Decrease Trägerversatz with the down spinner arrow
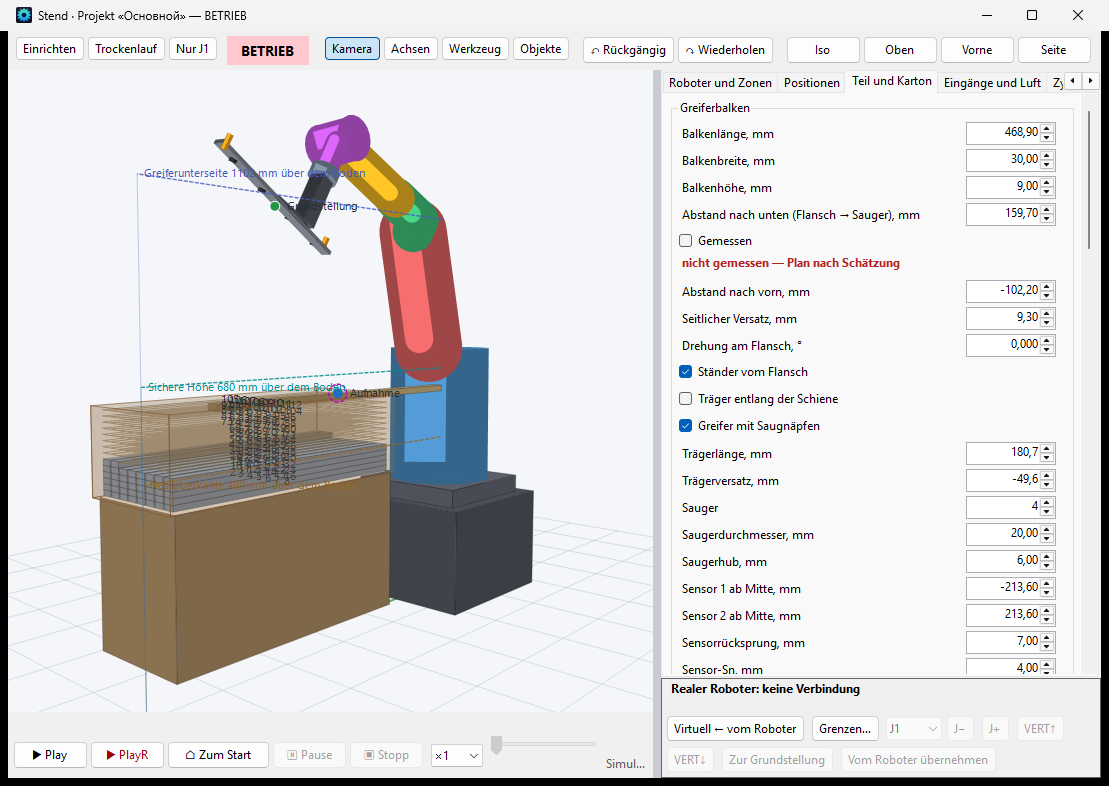 tap(1047, 485)
